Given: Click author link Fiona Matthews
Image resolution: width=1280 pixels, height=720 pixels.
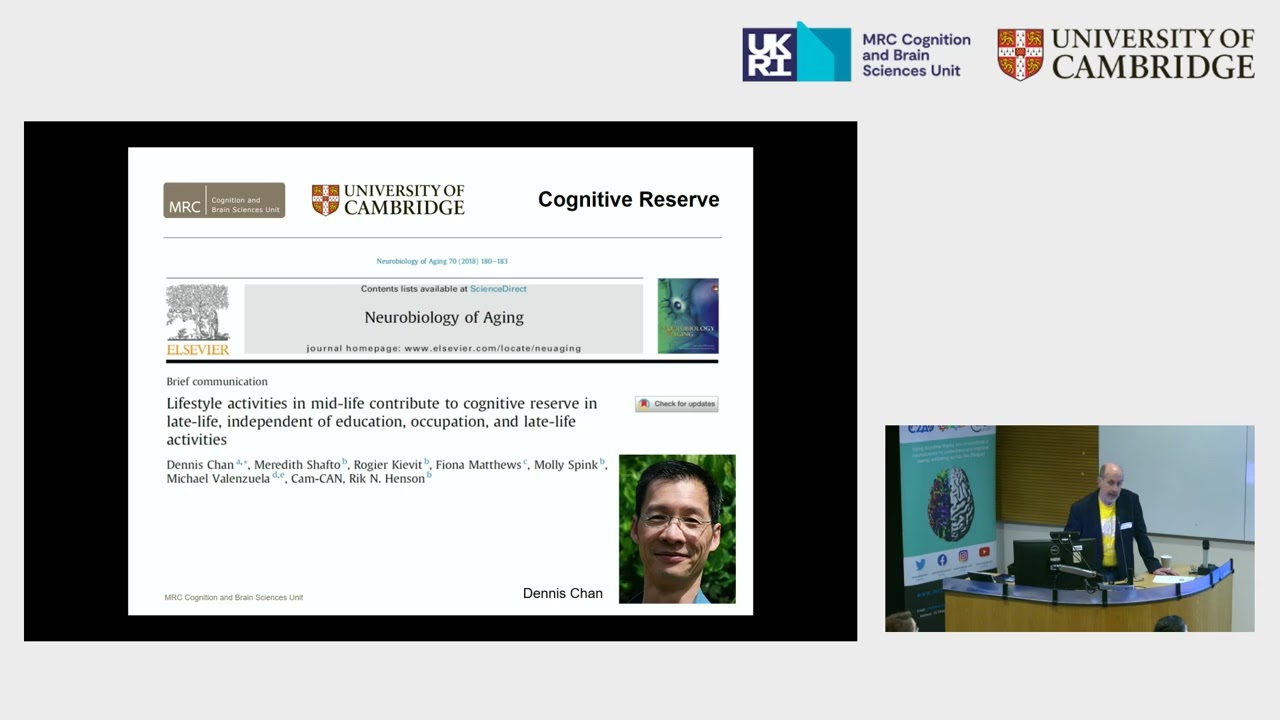Looking at the screenshot, I should coord(478,465).
